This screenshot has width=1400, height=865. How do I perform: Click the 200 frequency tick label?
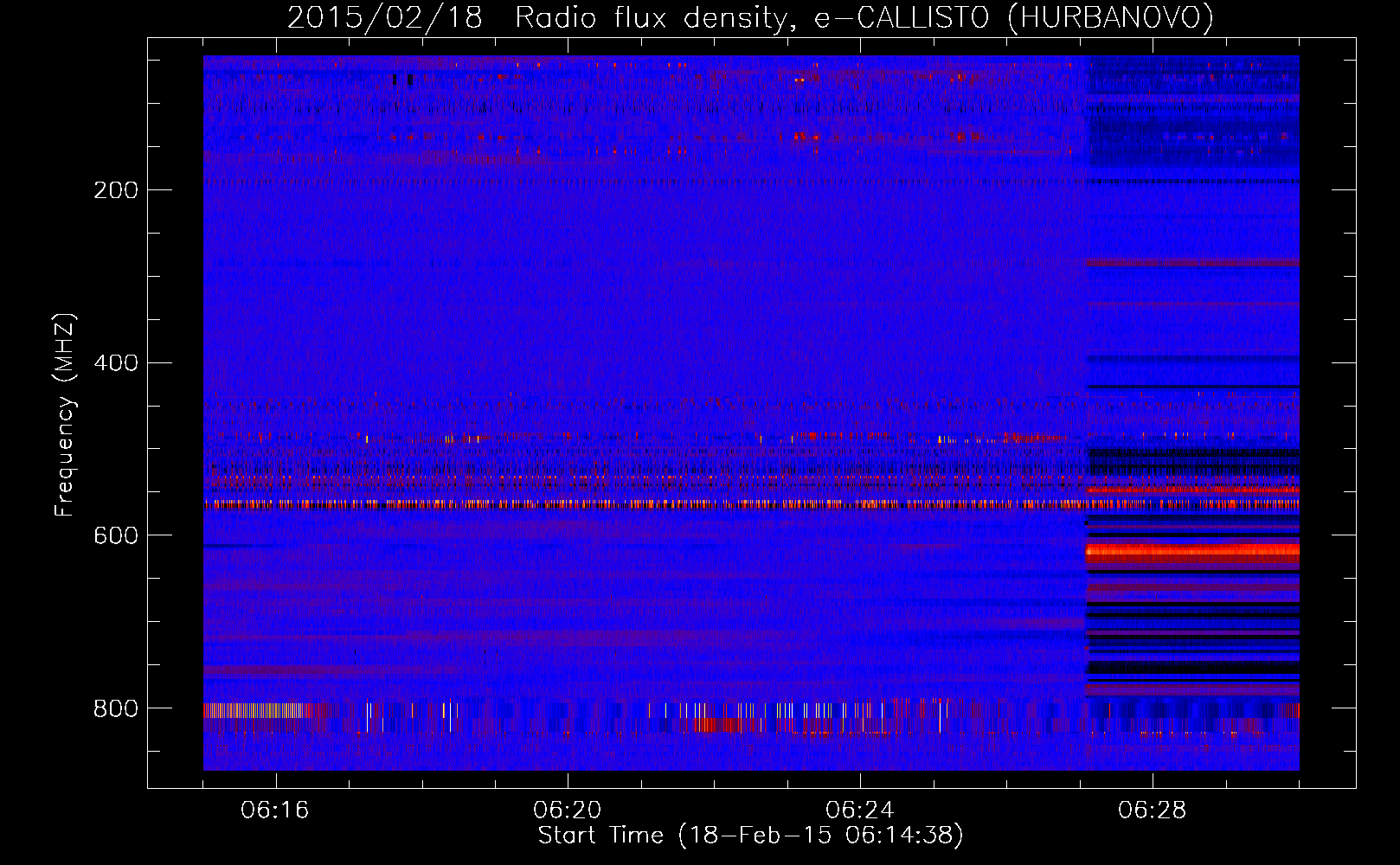pyautogui.click(x=116, y=190)
